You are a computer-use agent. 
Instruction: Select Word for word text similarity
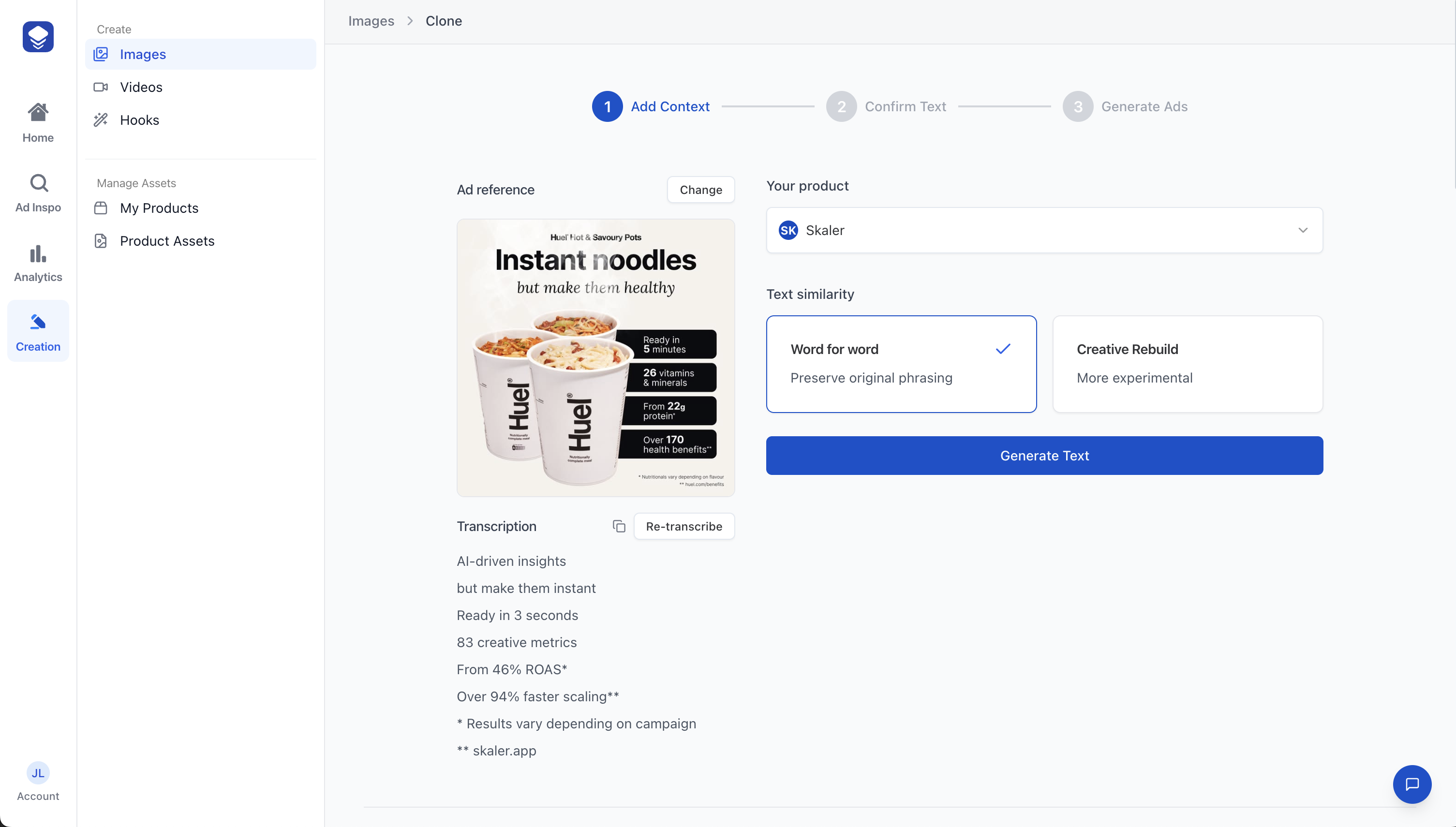pyautogui.click(x=901, y=364)
